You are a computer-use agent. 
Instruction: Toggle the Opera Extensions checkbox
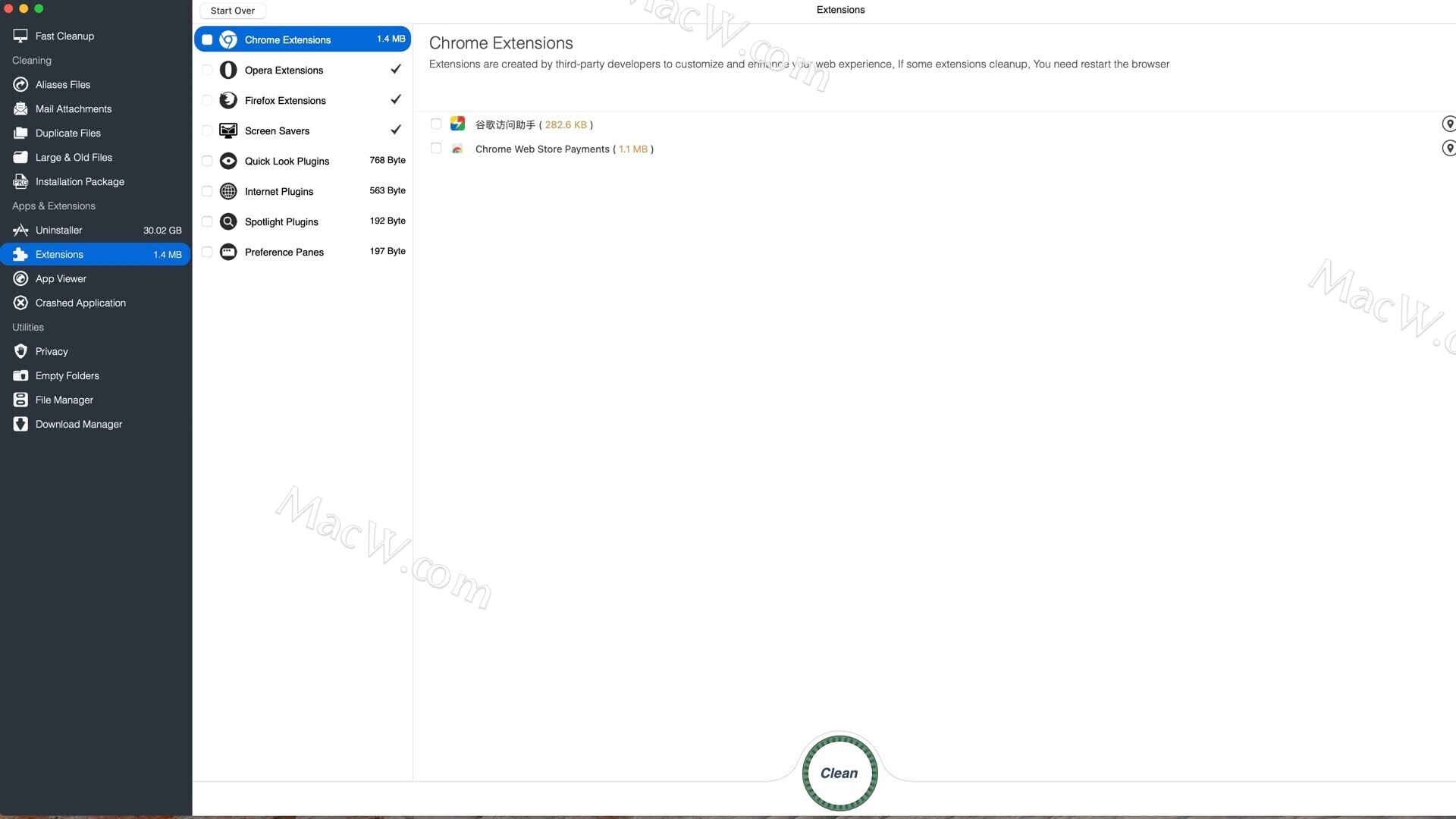tap(207, 70)
